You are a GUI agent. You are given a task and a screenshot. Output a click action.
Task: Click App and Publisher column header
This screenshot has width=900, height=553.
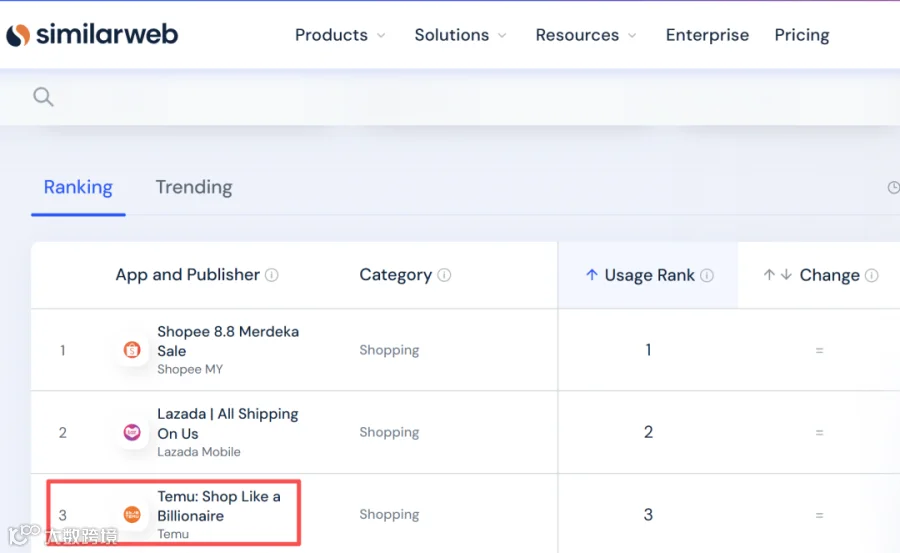(188, 274)
